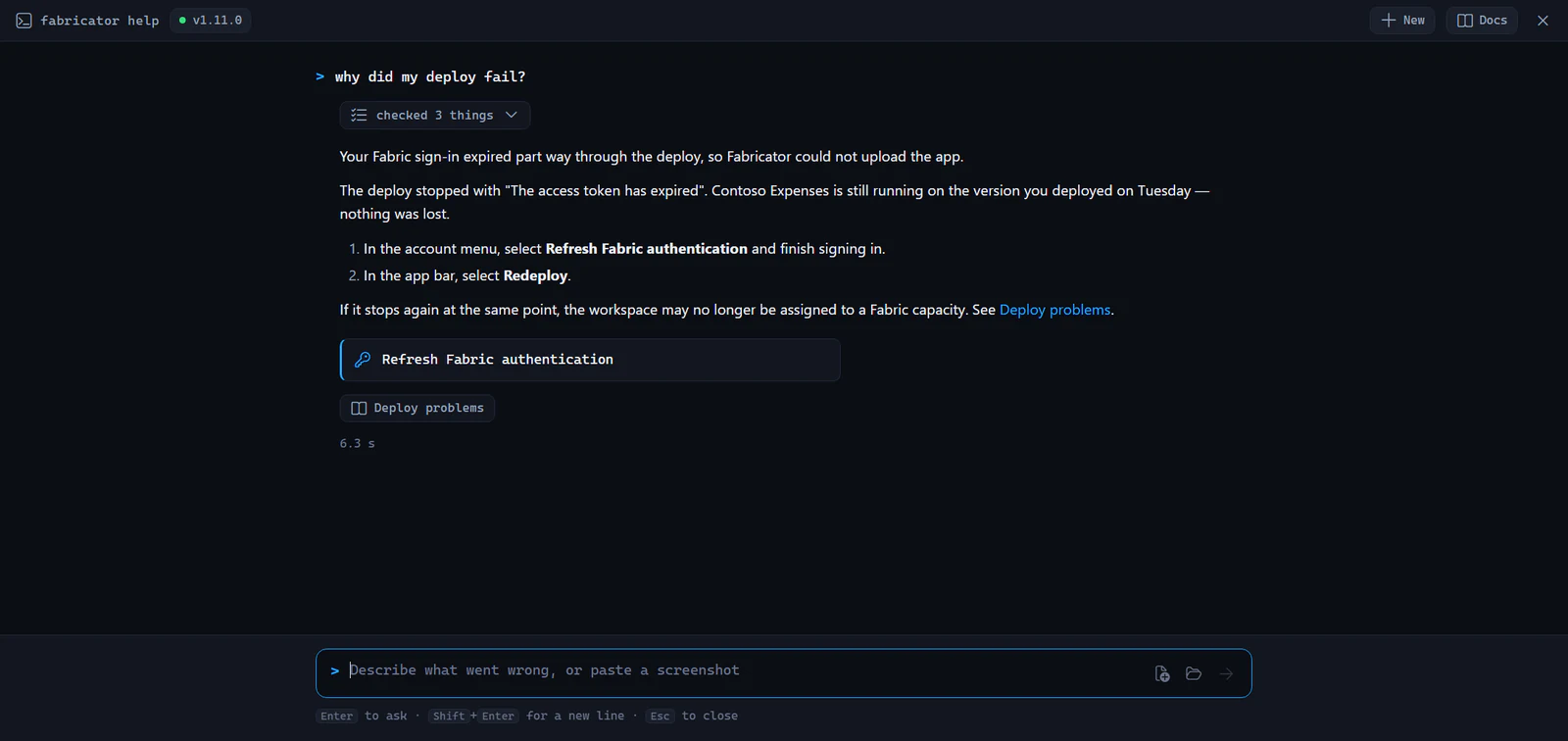
Task: Click the sentence starting "Your Fabric sign-in expired"
Action: 652,157
